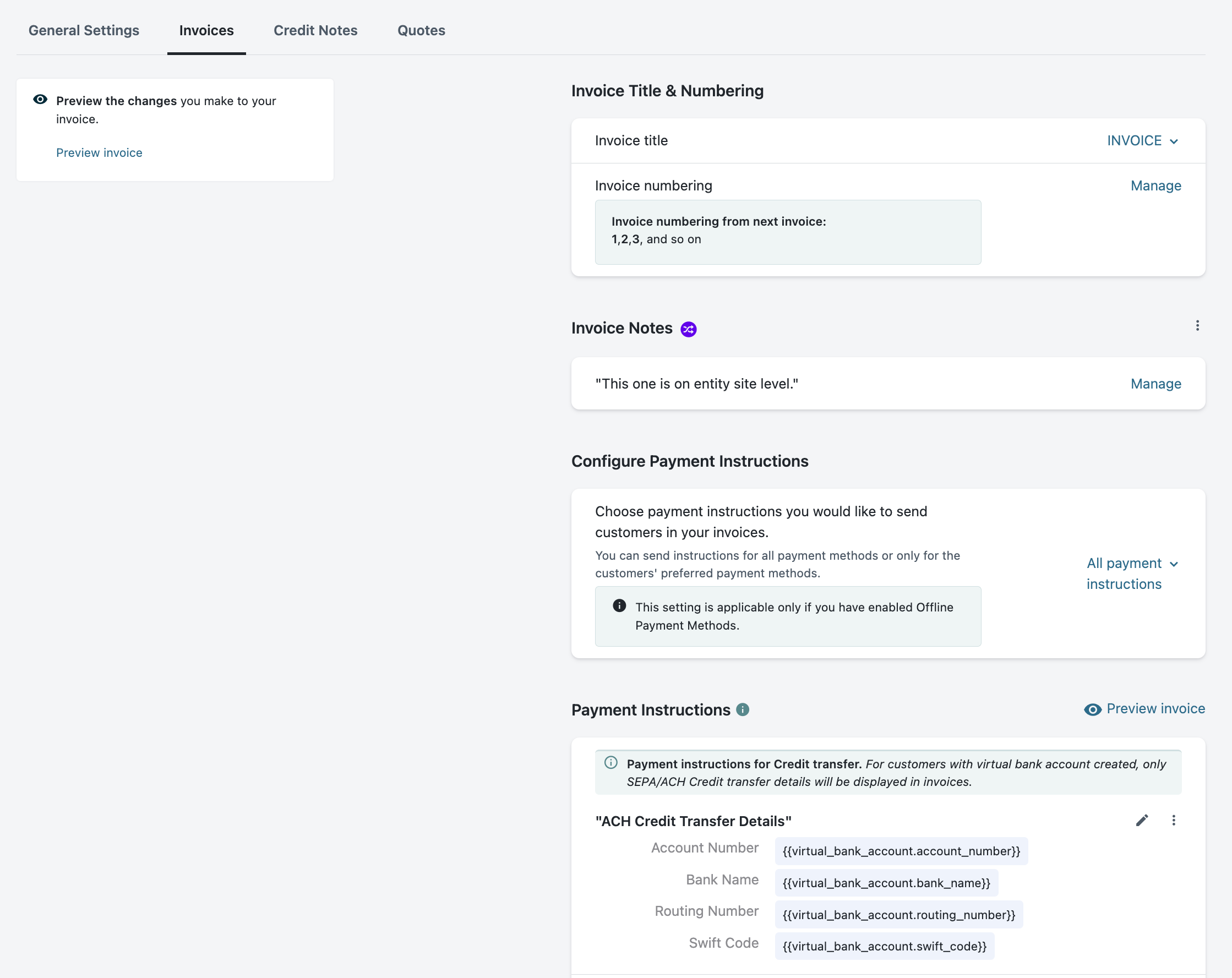
Task: Click the info icon next to Payment Instructions
Action: 742,709
